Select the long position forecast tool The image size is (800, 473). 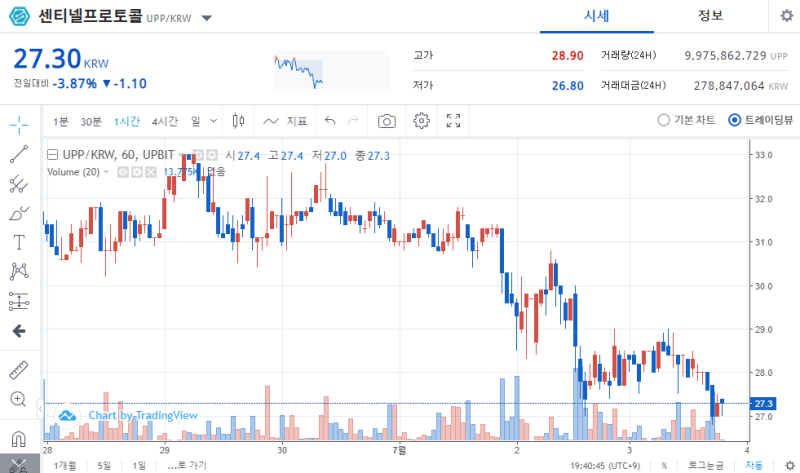(x=19, y=301)
